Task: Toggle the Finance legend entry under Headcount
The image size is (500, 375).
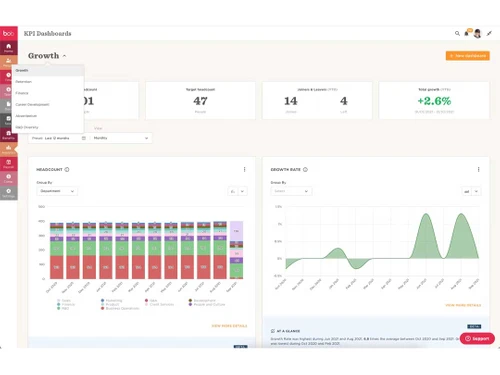Action: click(x=66, y=304)
